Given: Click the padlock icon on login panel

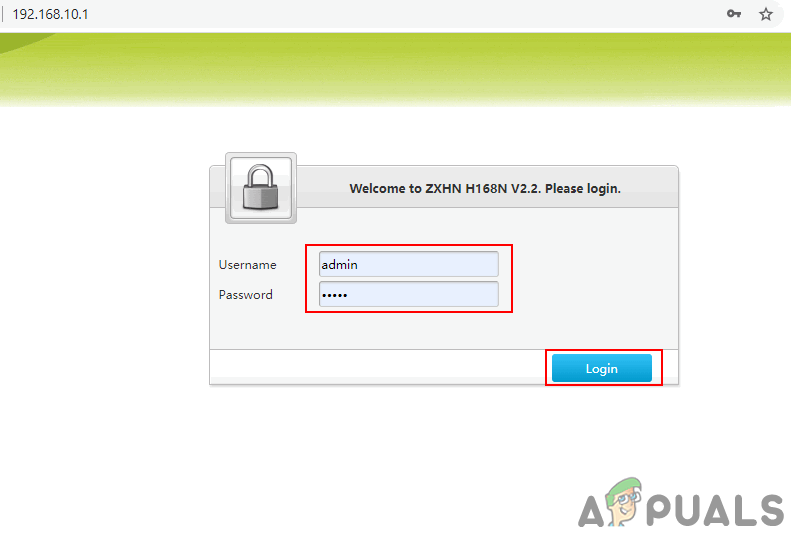Looking at the screenshot, I should point(261,188).
